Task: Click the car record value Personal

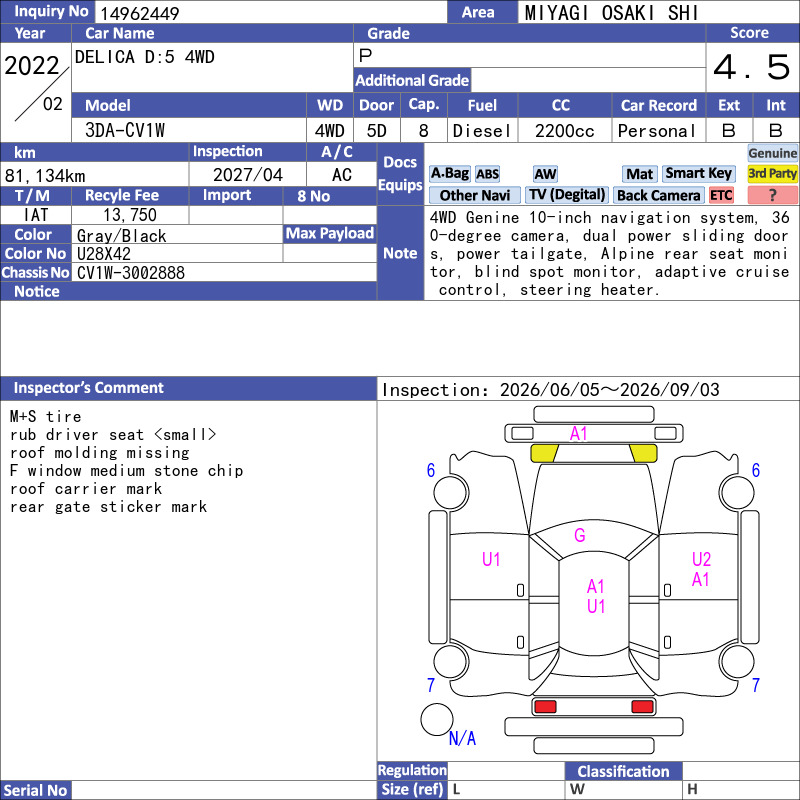Action: tap(657, 131)
